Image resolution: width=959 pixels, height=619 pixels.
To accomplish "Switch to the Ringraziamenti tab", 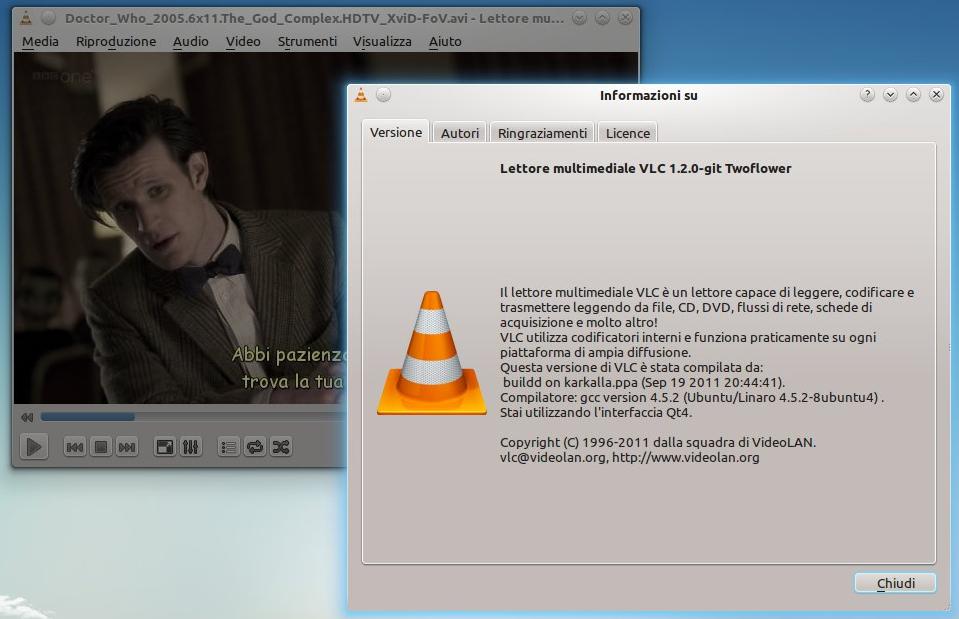I will click(x=542, y=133).
